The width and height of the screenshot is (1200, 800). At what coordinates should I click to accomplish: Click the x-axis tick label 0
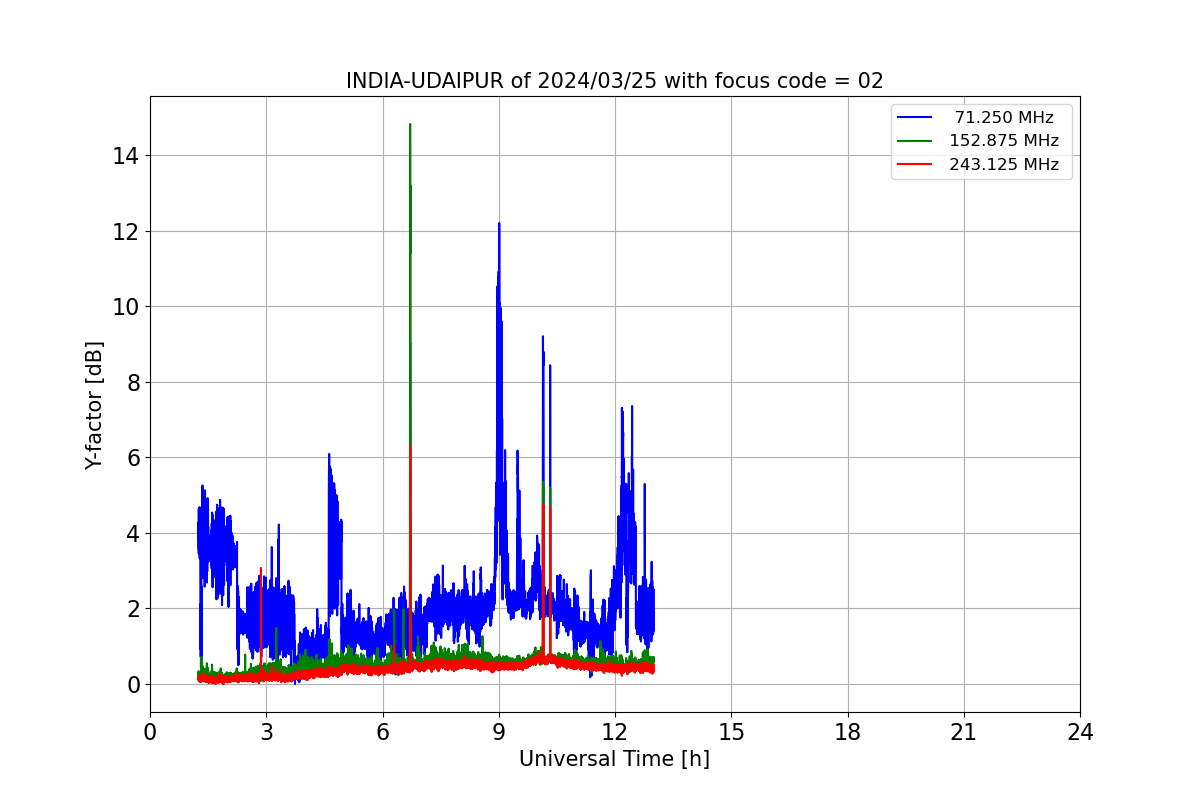tap(150, 732)
